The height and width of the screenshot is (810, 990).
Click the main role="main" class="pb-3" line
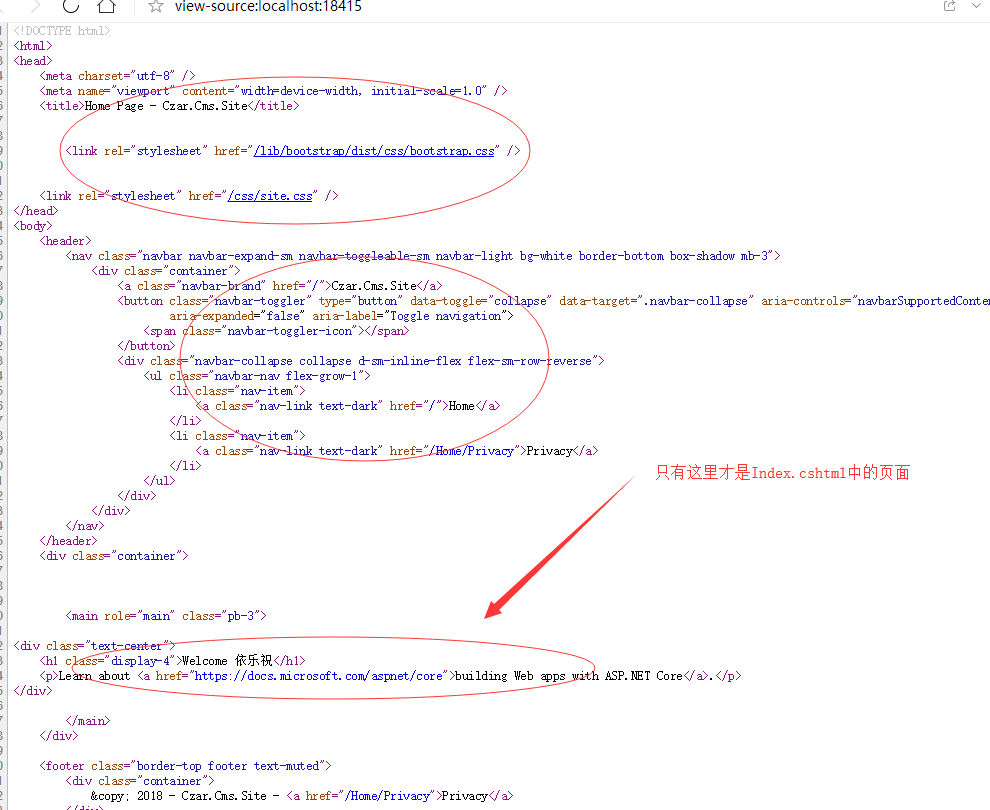click(166, 616)
